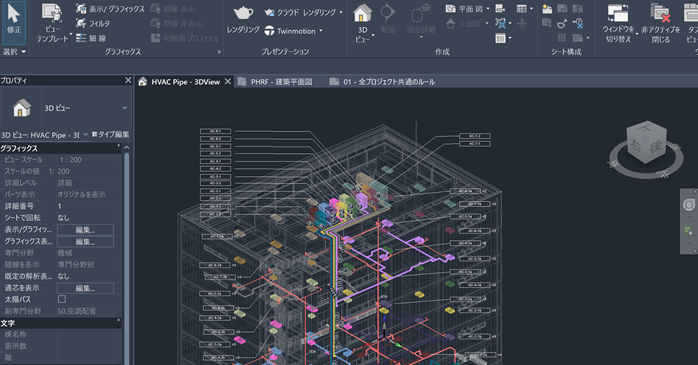The height and width of the screenshot is (365, 698).
Task: Toggle 細線 (Thin Lines) display
Action: click(91, 38)
